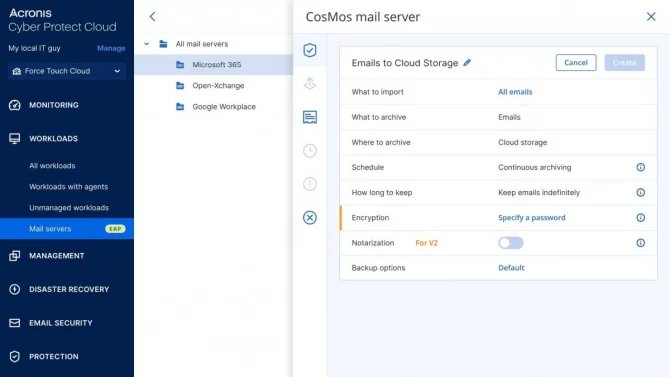
Task: Select Mail servers submenu item
Action: click(67, 229)
